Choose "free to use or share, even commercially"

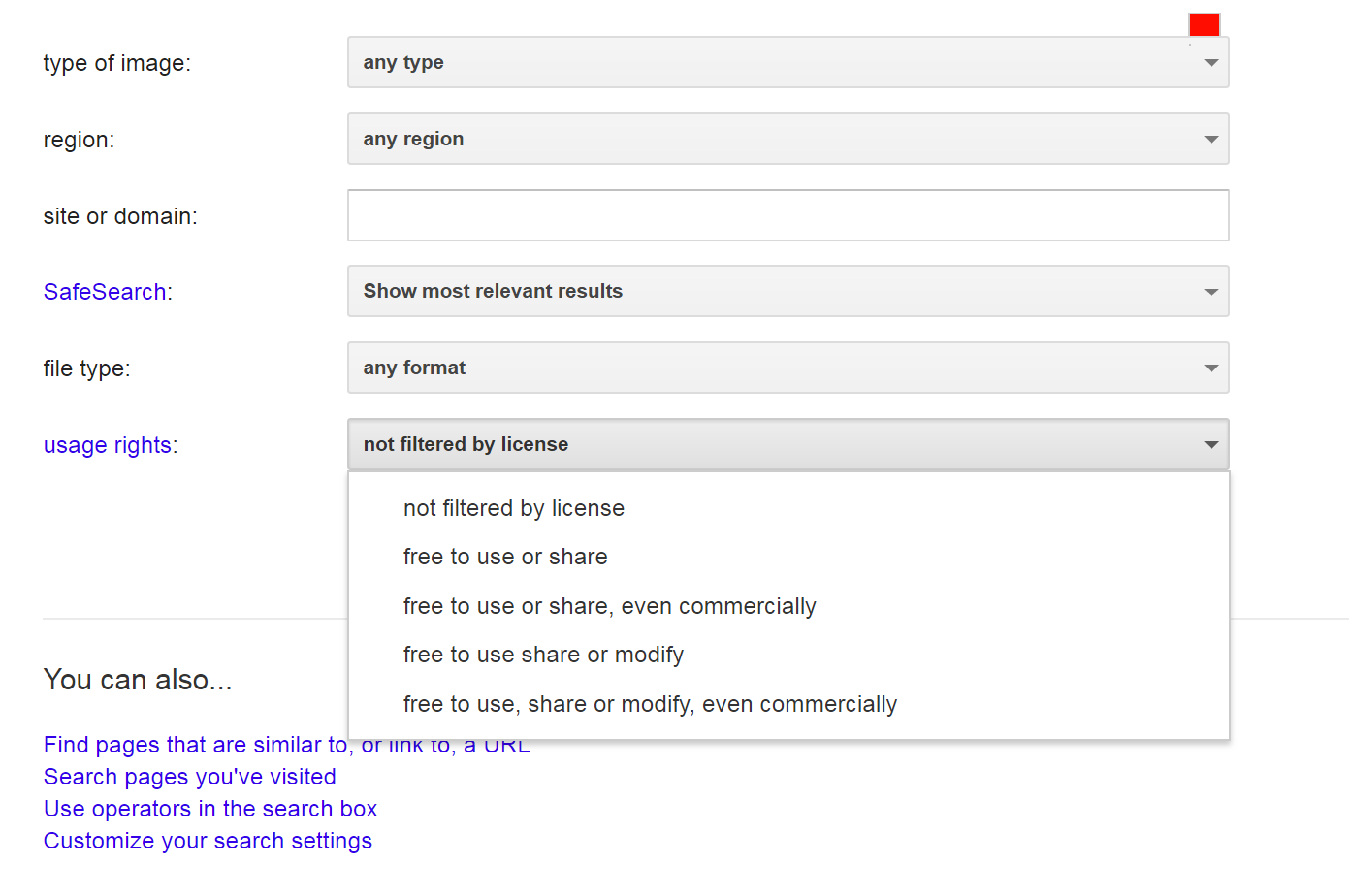pos(609,605)
